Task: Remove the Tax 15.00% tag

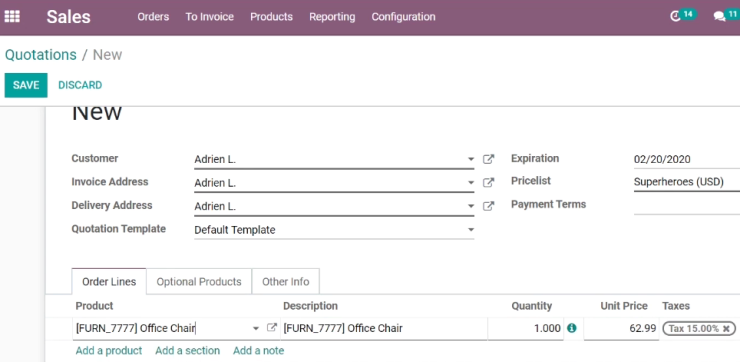Action: (x=726, y=328)
